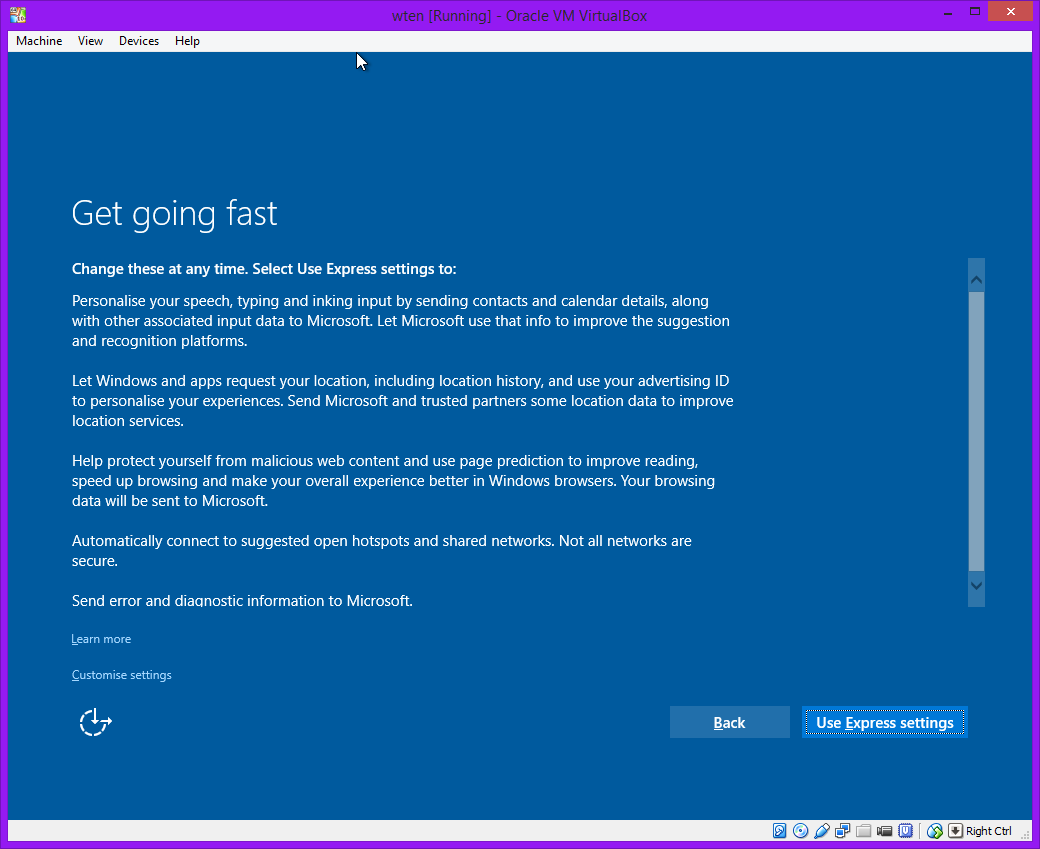
Task: Click the hard disk activity icon
Action: [780, 831]
